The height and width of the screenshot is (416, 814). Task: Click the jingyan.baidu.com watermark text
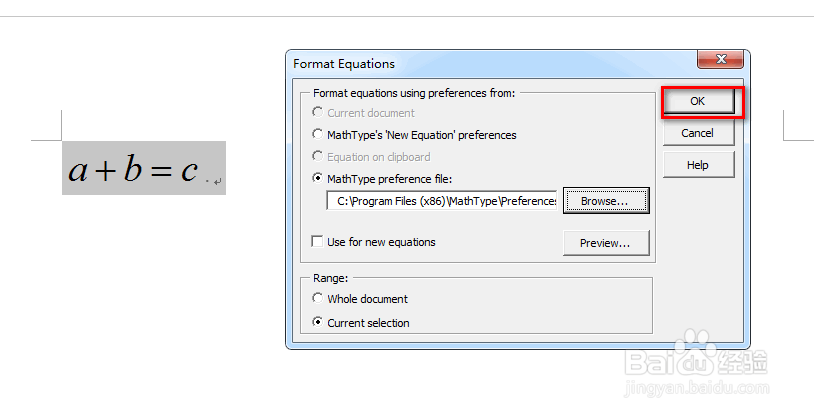697,388
